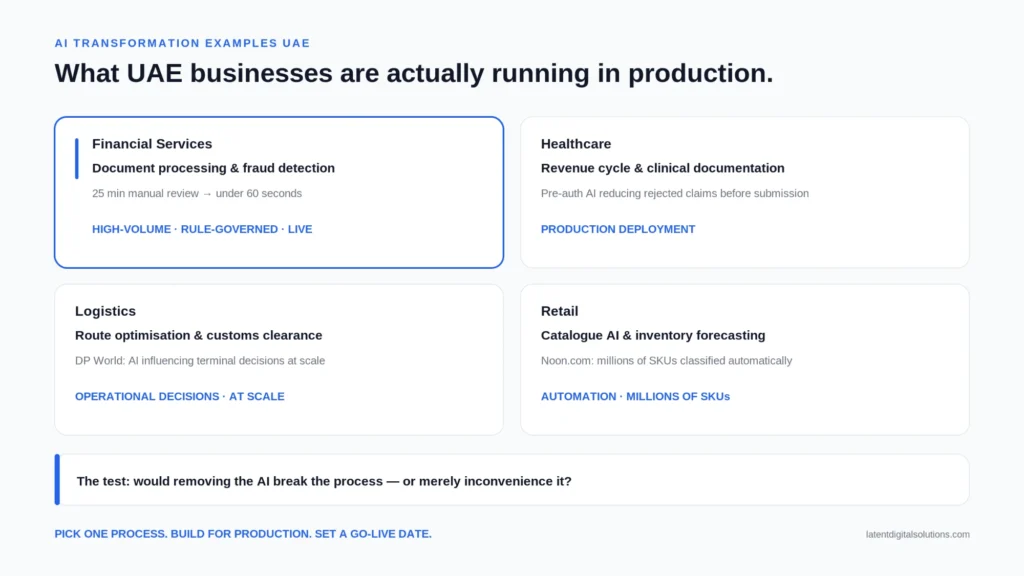Click the 'HIGH-VOLUME · RULE-GOVERNED · LIVE' tag

click(x=202, y=229)
